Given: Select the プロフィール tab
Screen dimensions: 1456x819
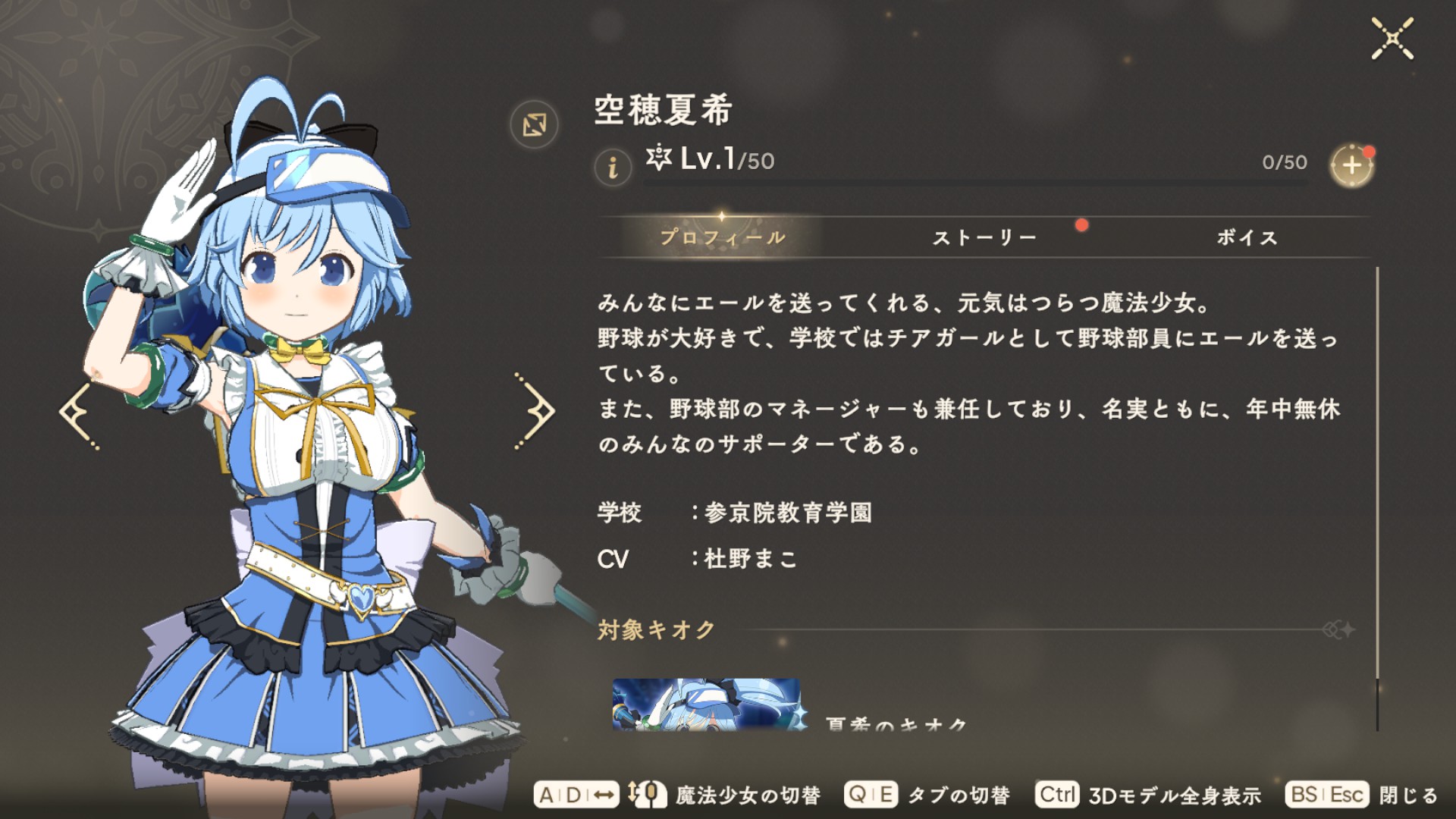Looking at the screenshot, I should click(723, 237).
